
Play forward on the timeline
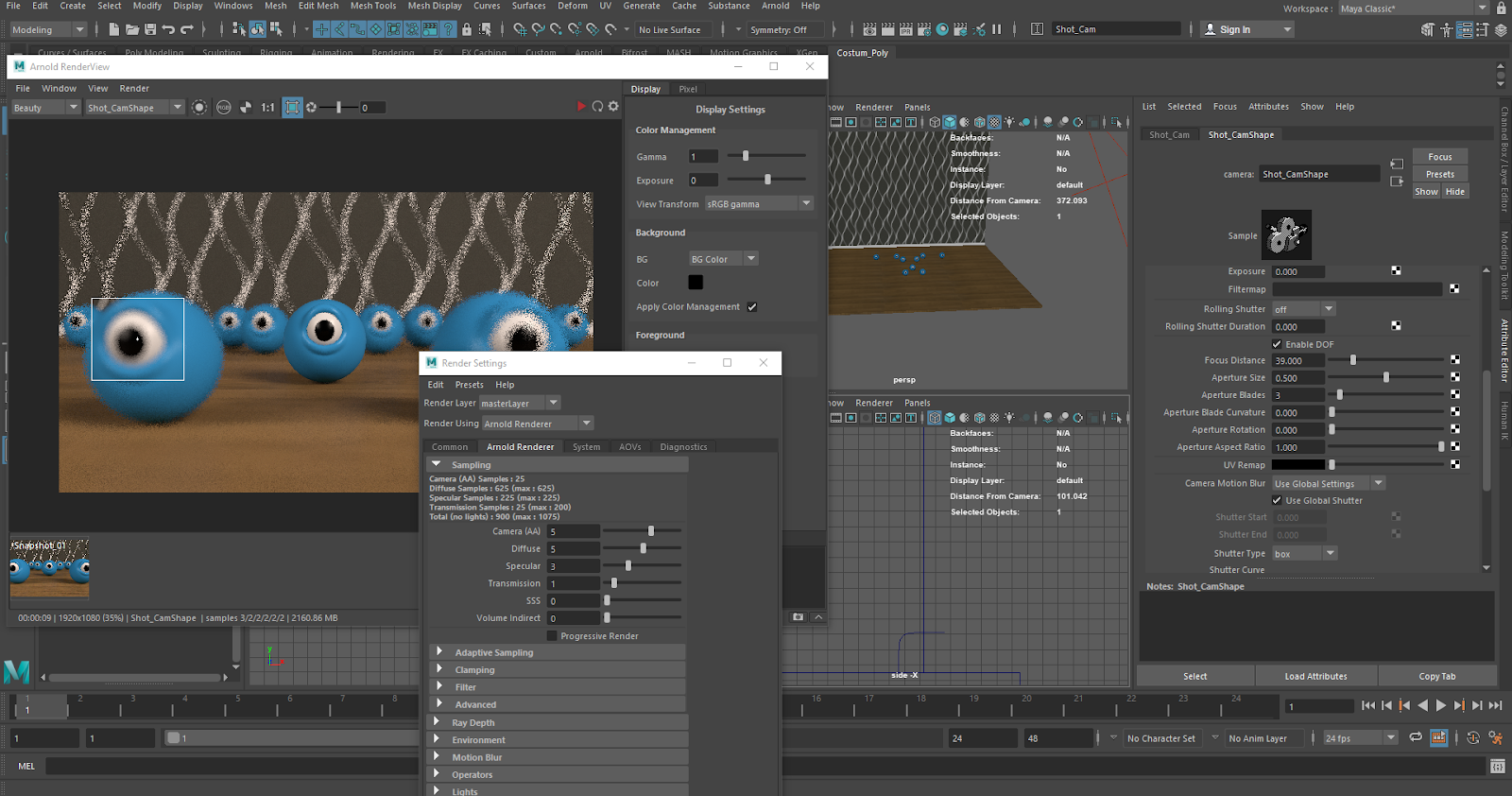1441,706
